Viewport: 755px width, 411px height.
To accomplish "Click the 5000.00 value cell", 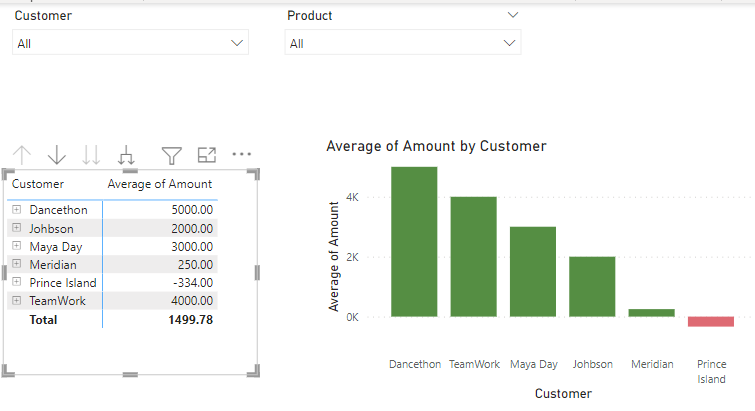I will click(192, 210).
